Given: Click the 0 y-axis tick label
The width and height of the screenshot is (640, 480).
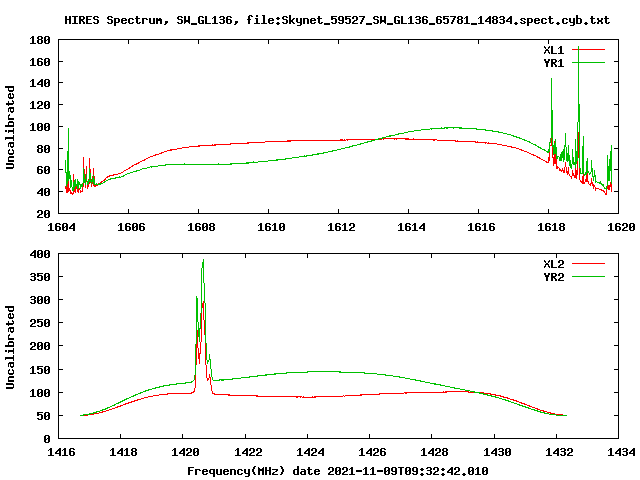Looking at the screenshot, I should coord(47,439).
